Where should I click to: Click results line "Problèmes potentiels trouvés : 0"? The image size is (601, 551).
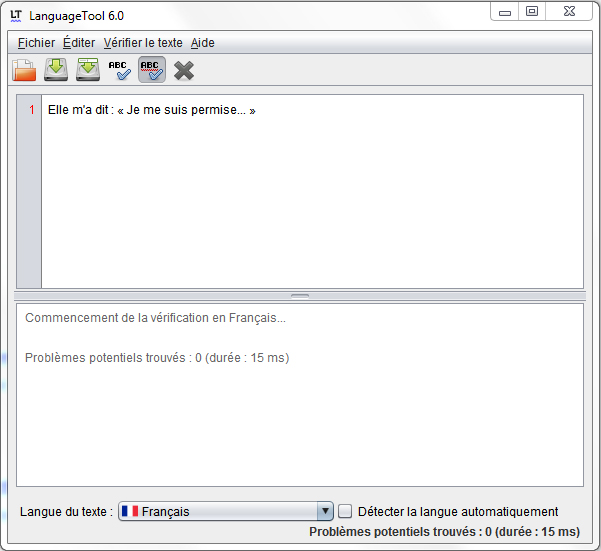pyautogui.click(x=157, y=358)
